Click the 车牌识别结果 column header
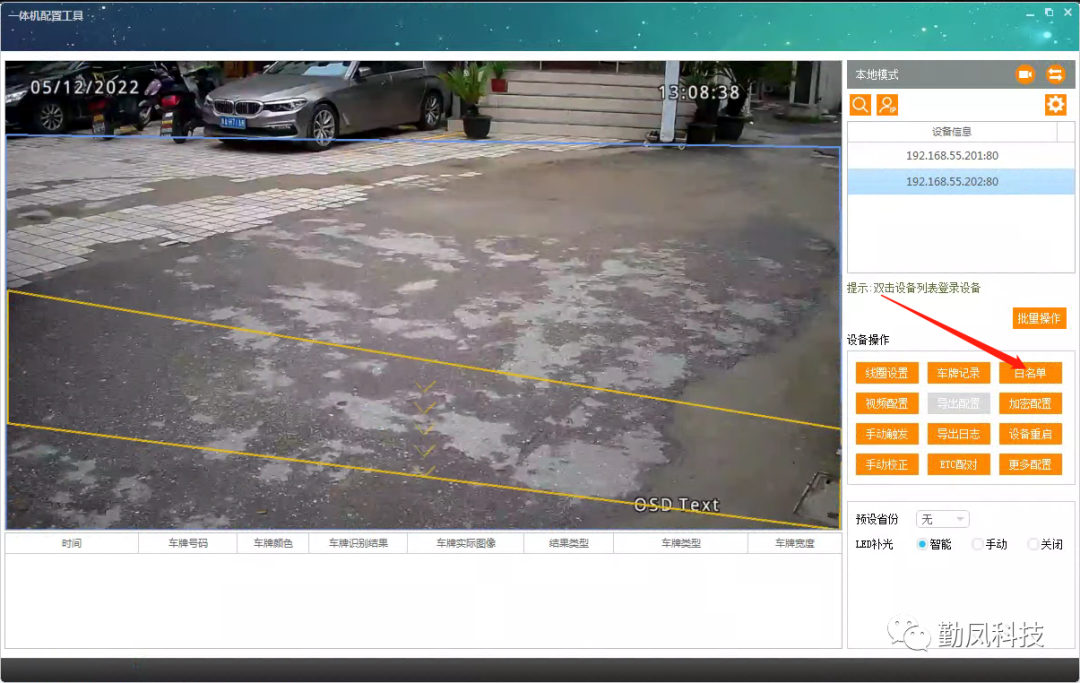This screenshot has width=1080, height=683. 358,543
